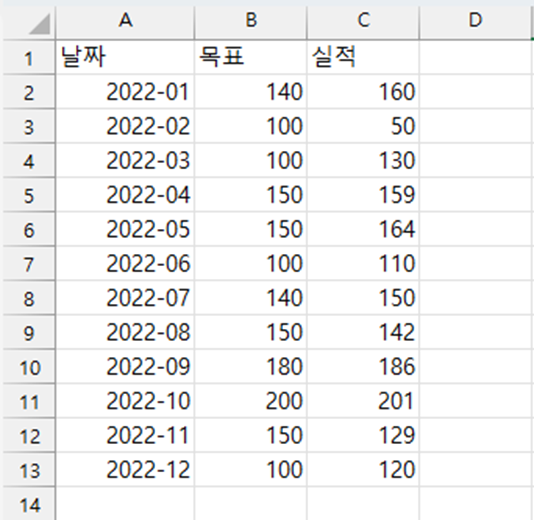This screenshot has height=520, width=534.
Task: Click 목표 value 180 for 2022-09
Action: (x=251, y=366)
